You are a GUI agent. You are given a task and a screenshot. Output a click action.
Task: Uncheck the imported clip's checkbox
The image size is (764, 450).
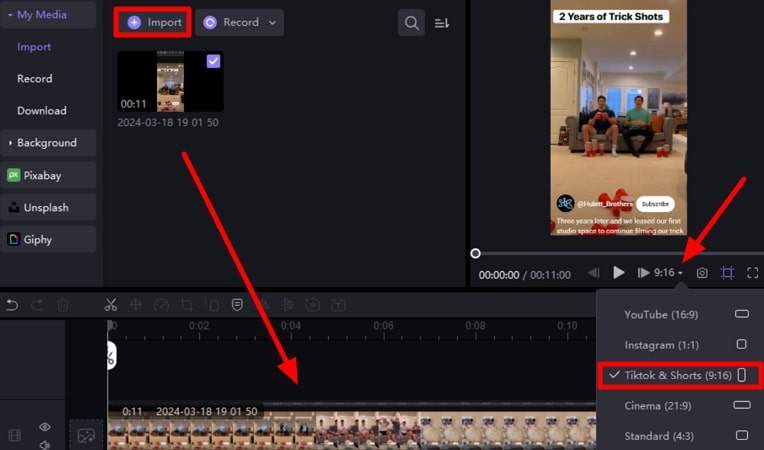pos(213,61)
